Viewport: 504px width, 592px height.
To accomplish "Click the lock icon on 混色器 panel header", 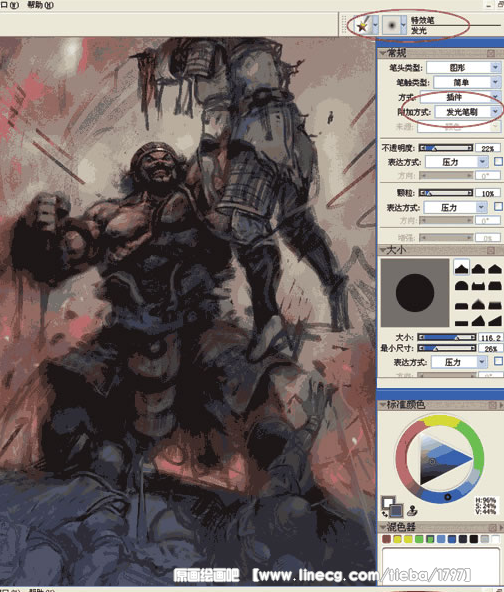I will click(492, 527).
